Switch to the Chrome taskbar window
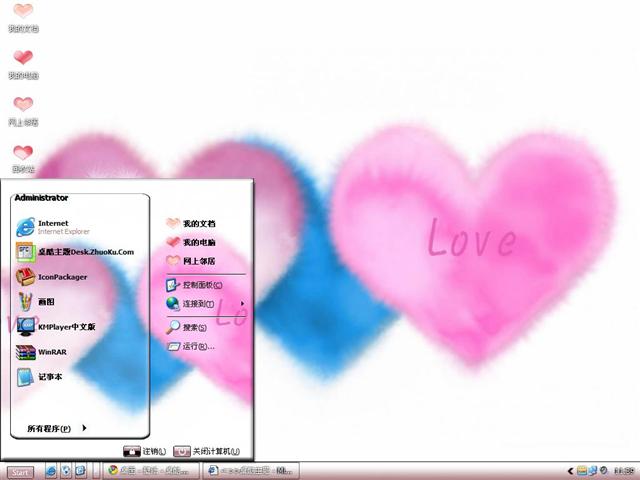Image resolution: width=640 pixels, height=480 pixels. 151,471
